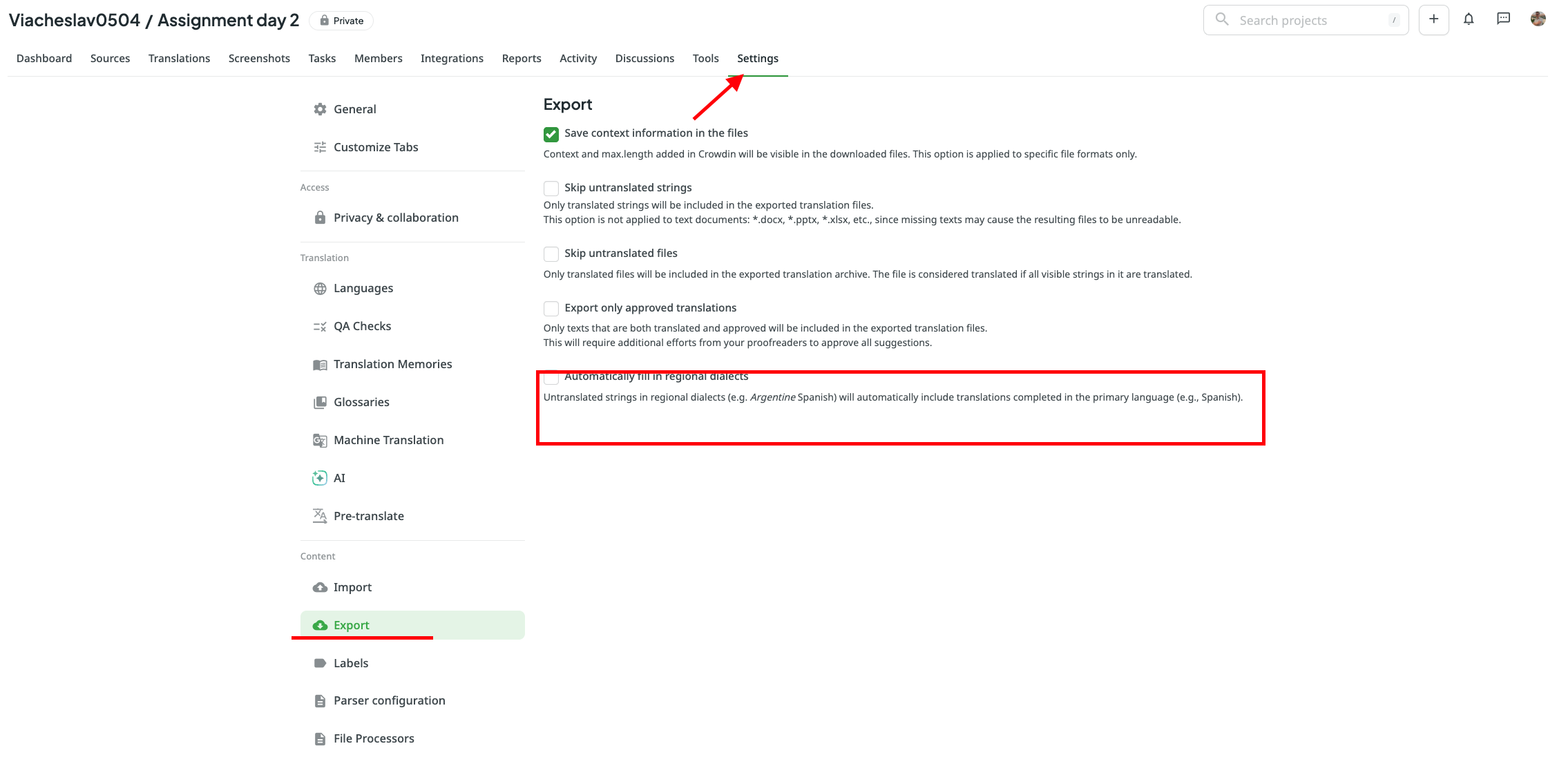Click the Languages globe icon
The width and height of the screenshot is (1557, 784).
click(320, 289)
